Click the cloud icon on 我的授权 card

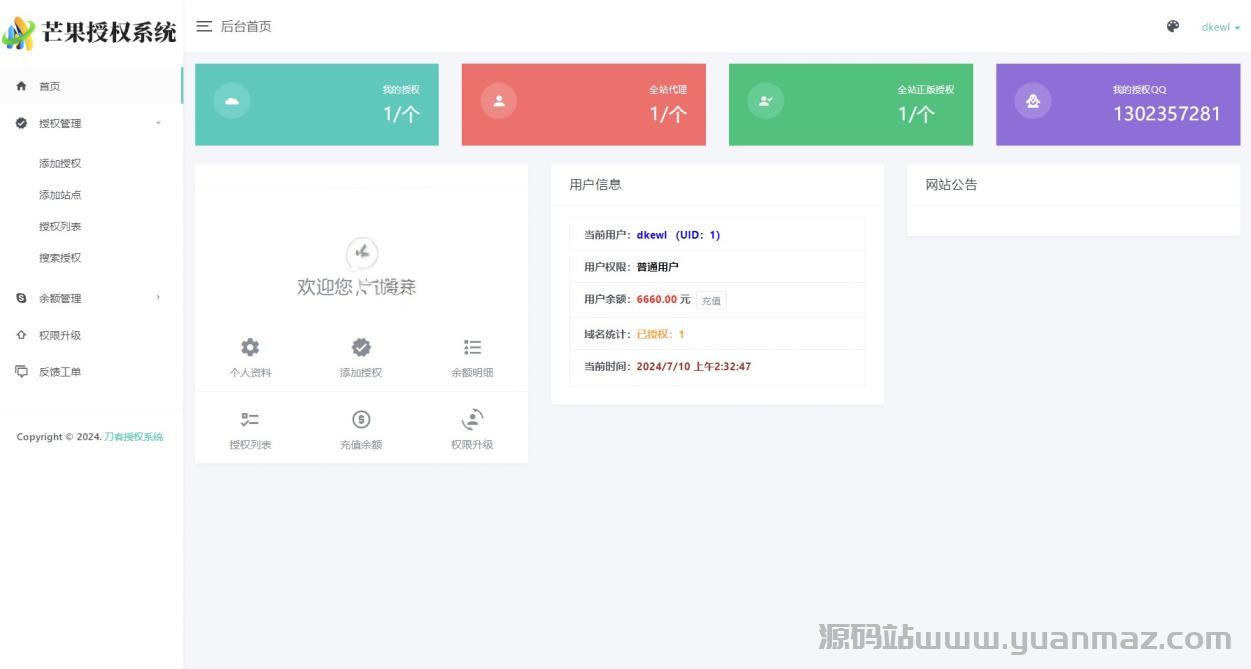pos(232,101)
